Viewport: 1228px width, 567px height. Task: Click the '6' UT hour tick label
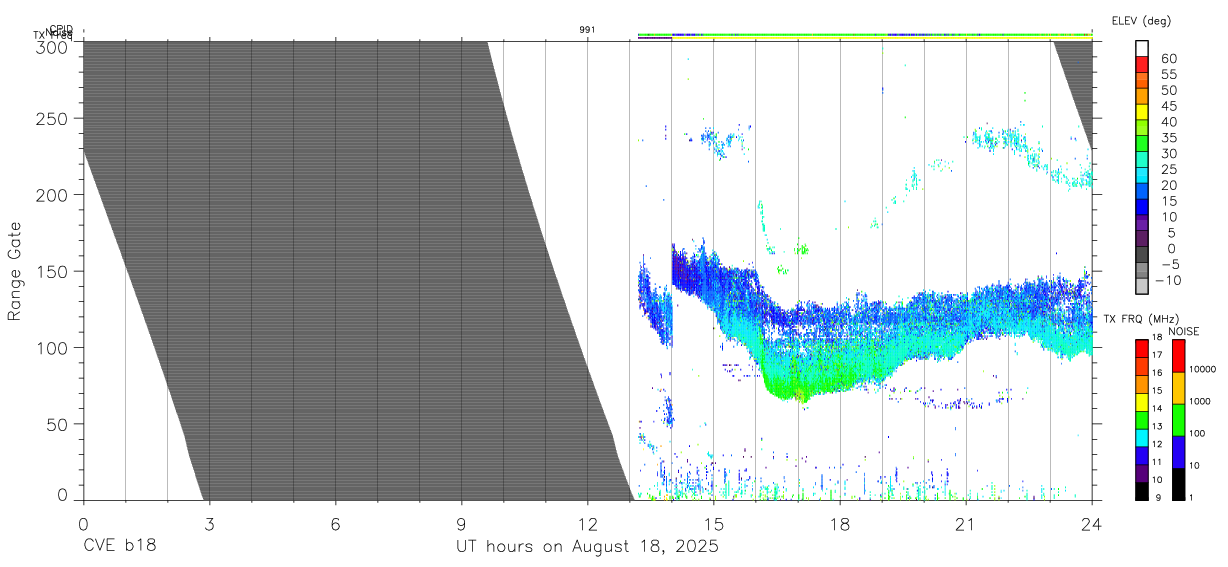335,524
